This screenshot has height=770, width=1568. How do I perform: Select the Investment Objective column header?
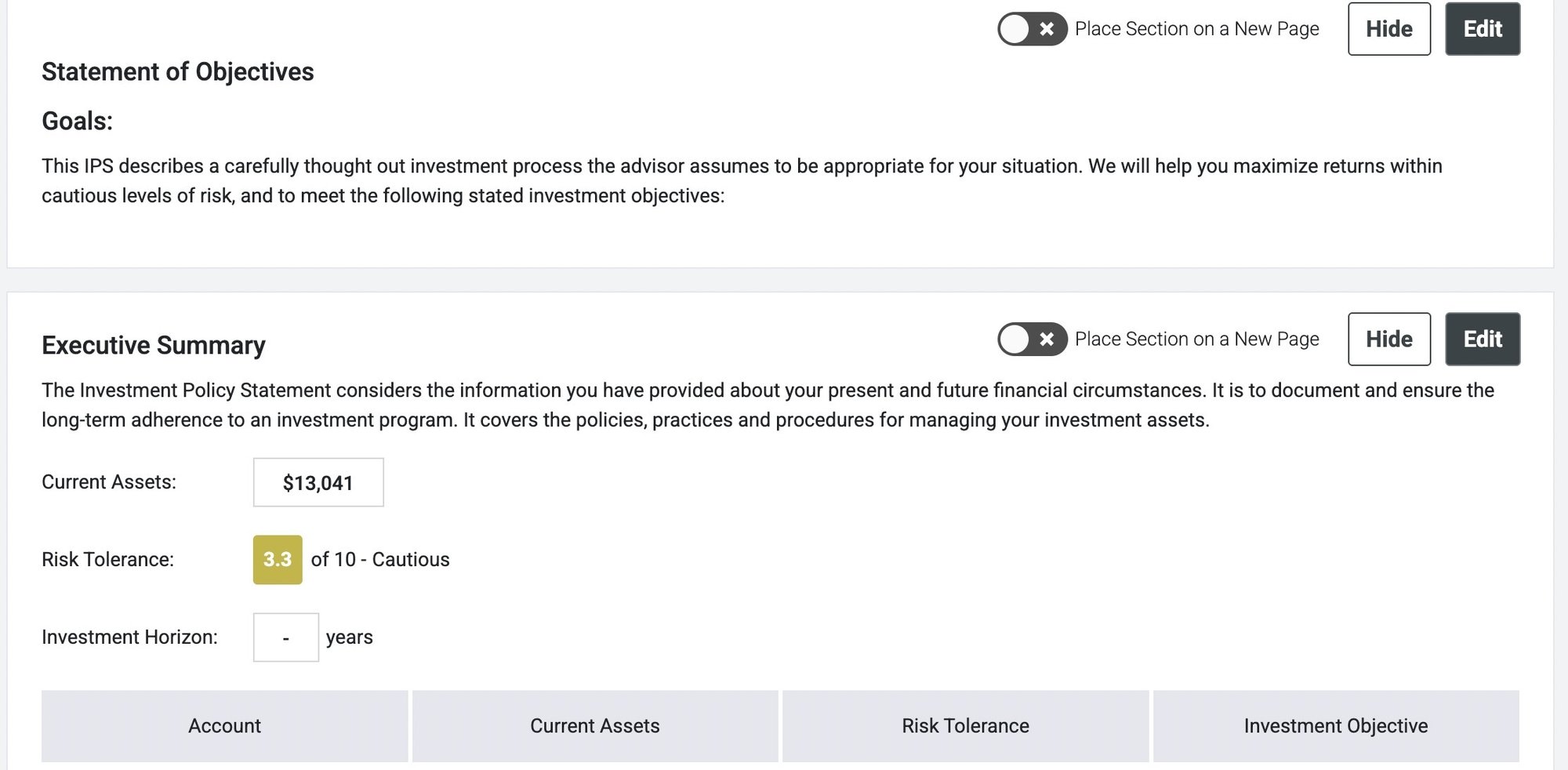[1336, 726]
